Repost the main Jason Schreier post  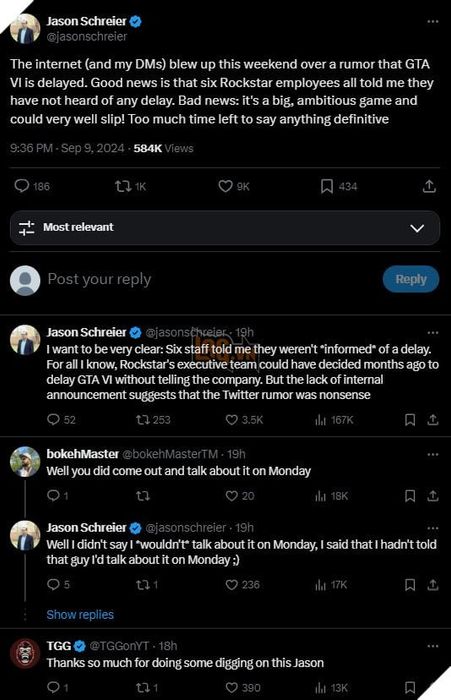point(121,186)
